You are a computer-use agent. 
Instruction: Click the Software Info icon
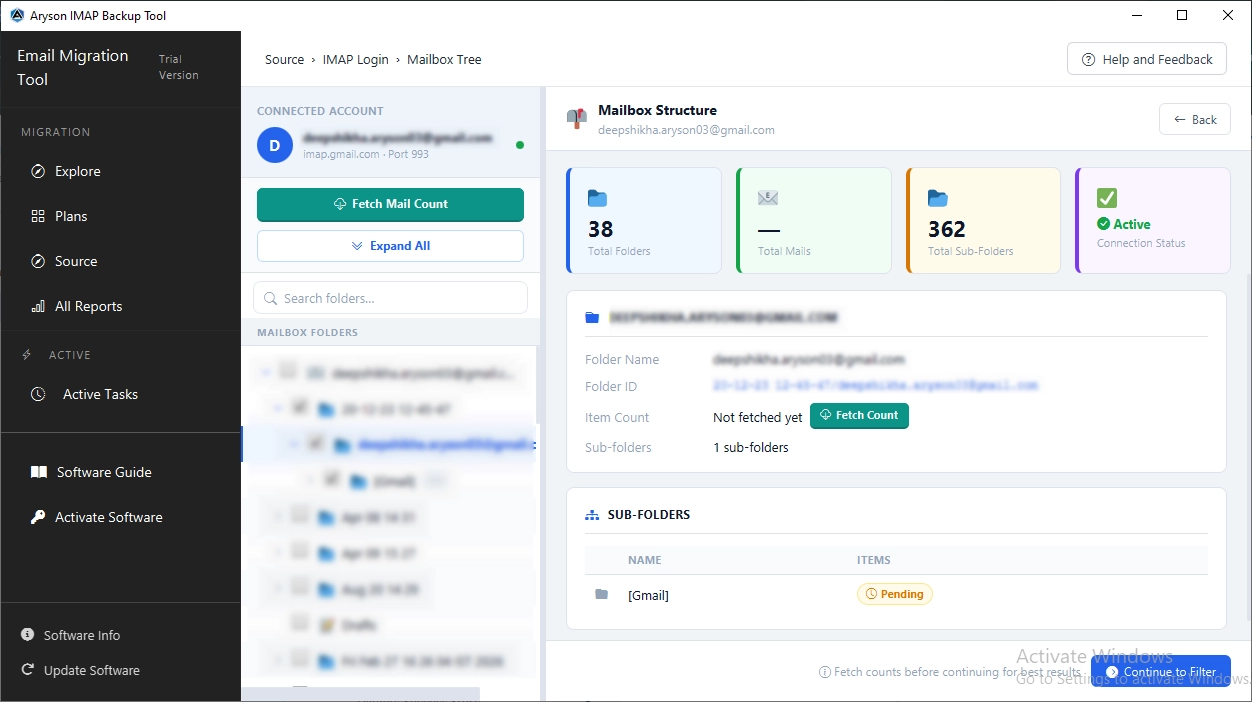coord(28,635)
